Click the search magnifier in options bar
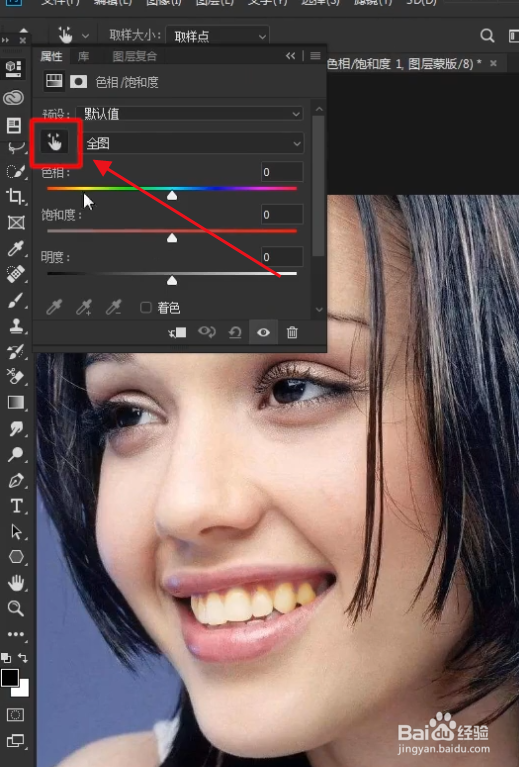Viewport: 519px width, 767px height. [487, 36]
